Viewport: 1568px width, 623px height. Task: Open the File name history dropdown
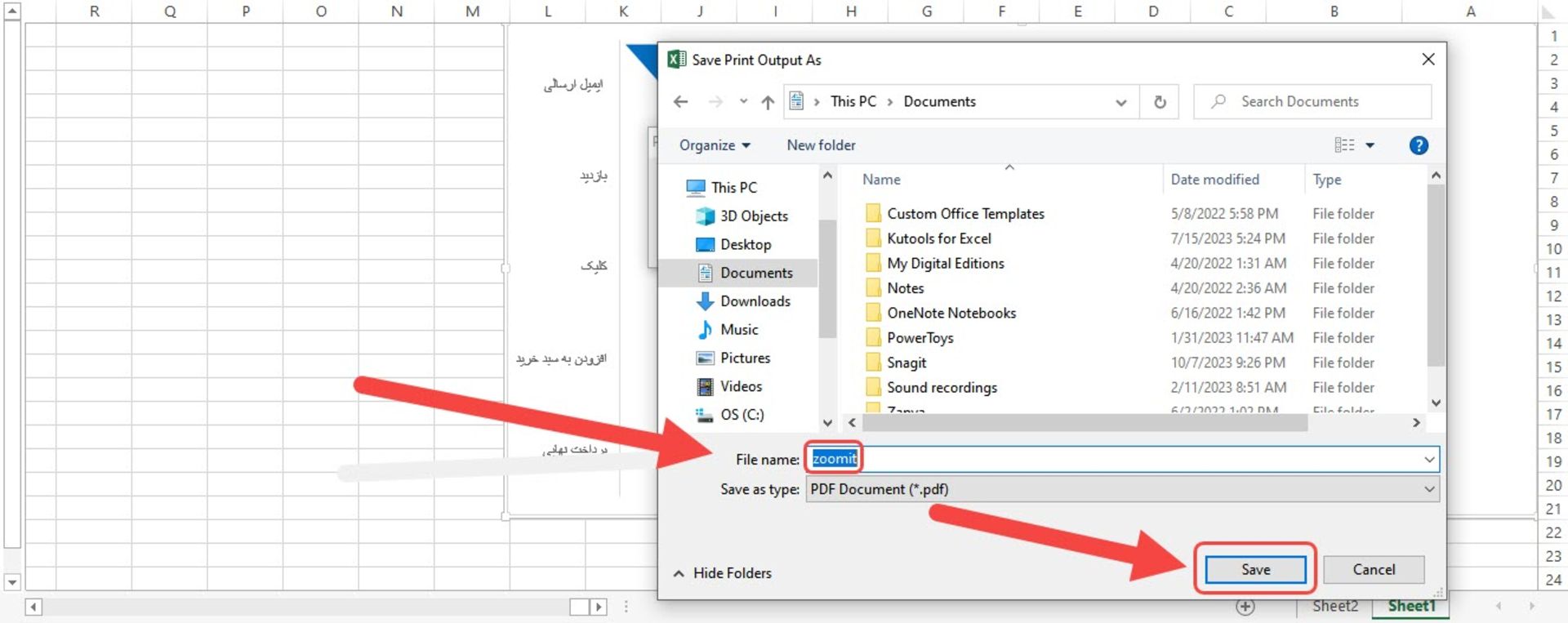1428,460
